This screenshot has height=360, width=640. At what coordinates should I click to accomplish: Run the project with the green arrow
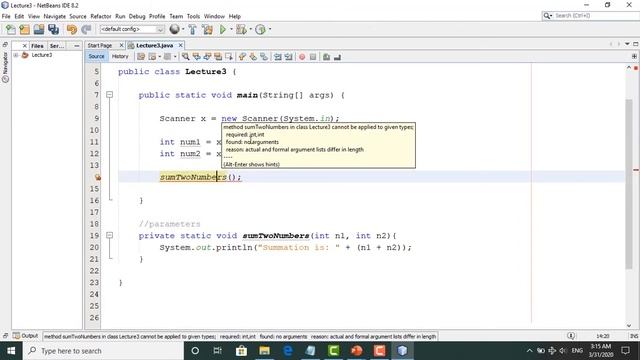tap(223, 29)
